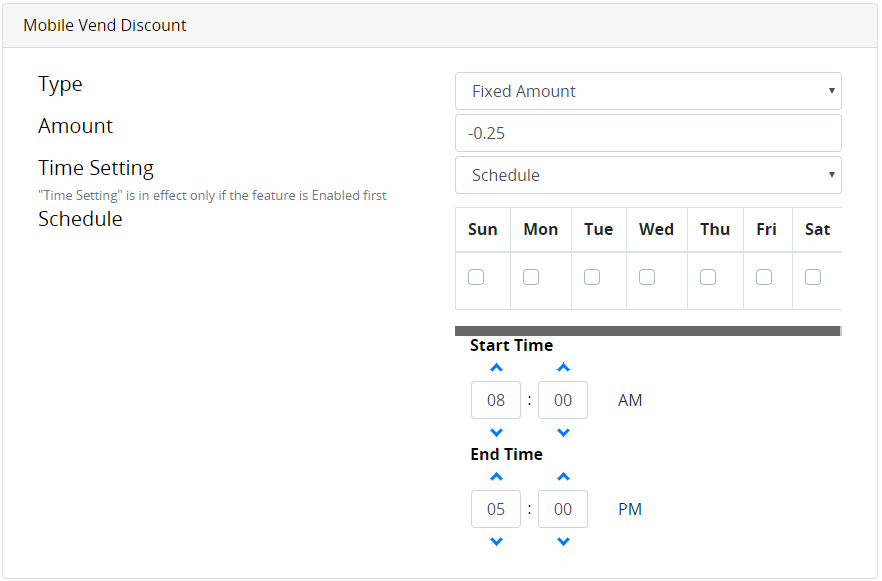Screen dimensions: 882x581
Task: Increase the End Time hour with up arrow
Action: [496, 477]
